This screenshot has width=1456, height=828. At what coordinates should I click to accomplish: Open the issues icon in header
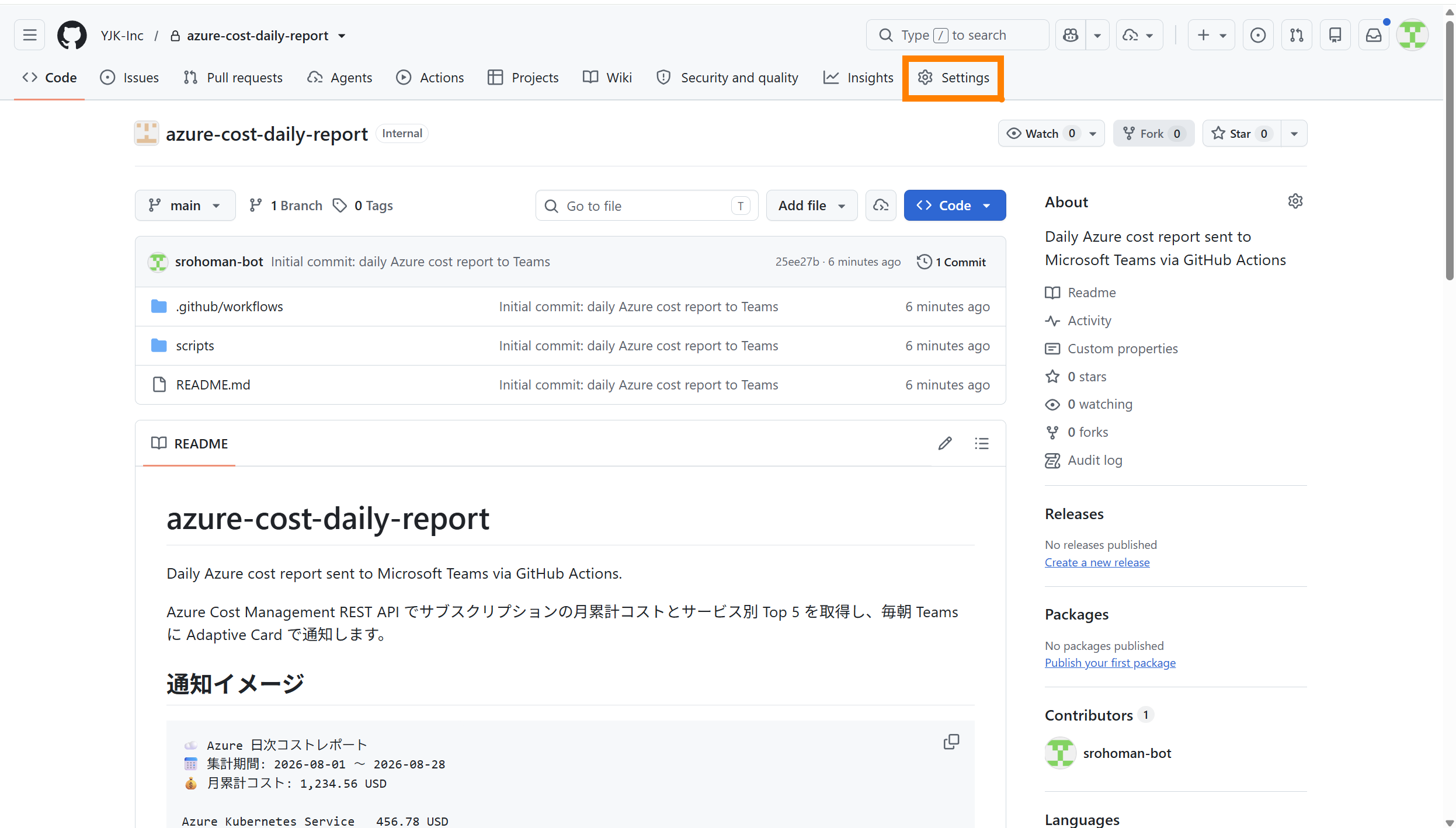1258,36
